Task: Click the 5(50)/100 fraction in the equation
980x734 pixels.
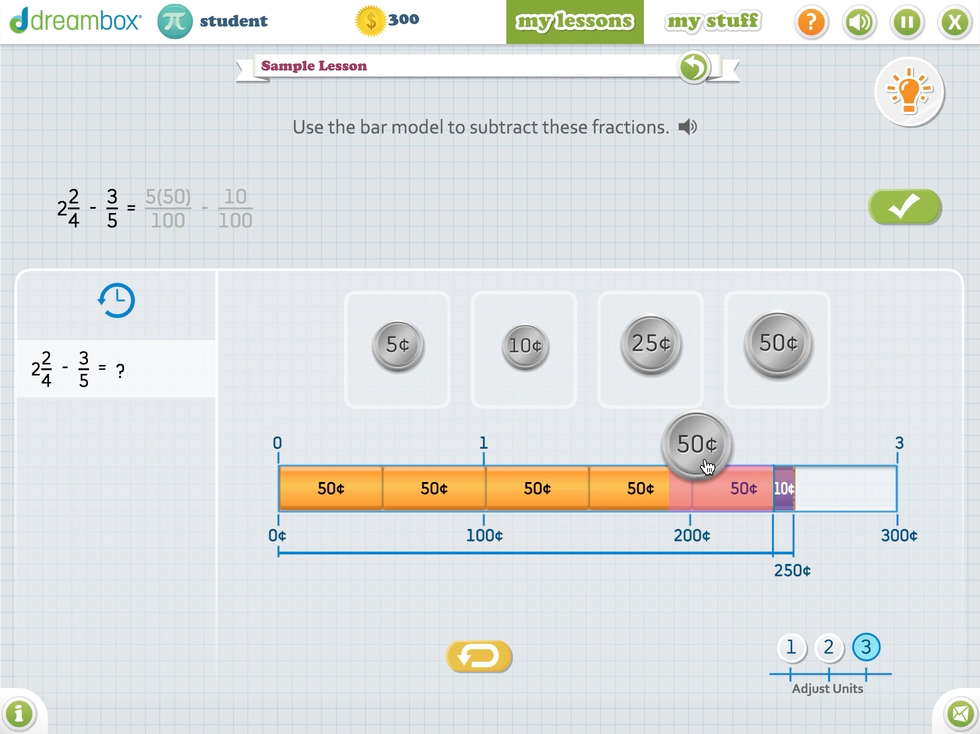Action: [x=168, y=208]
